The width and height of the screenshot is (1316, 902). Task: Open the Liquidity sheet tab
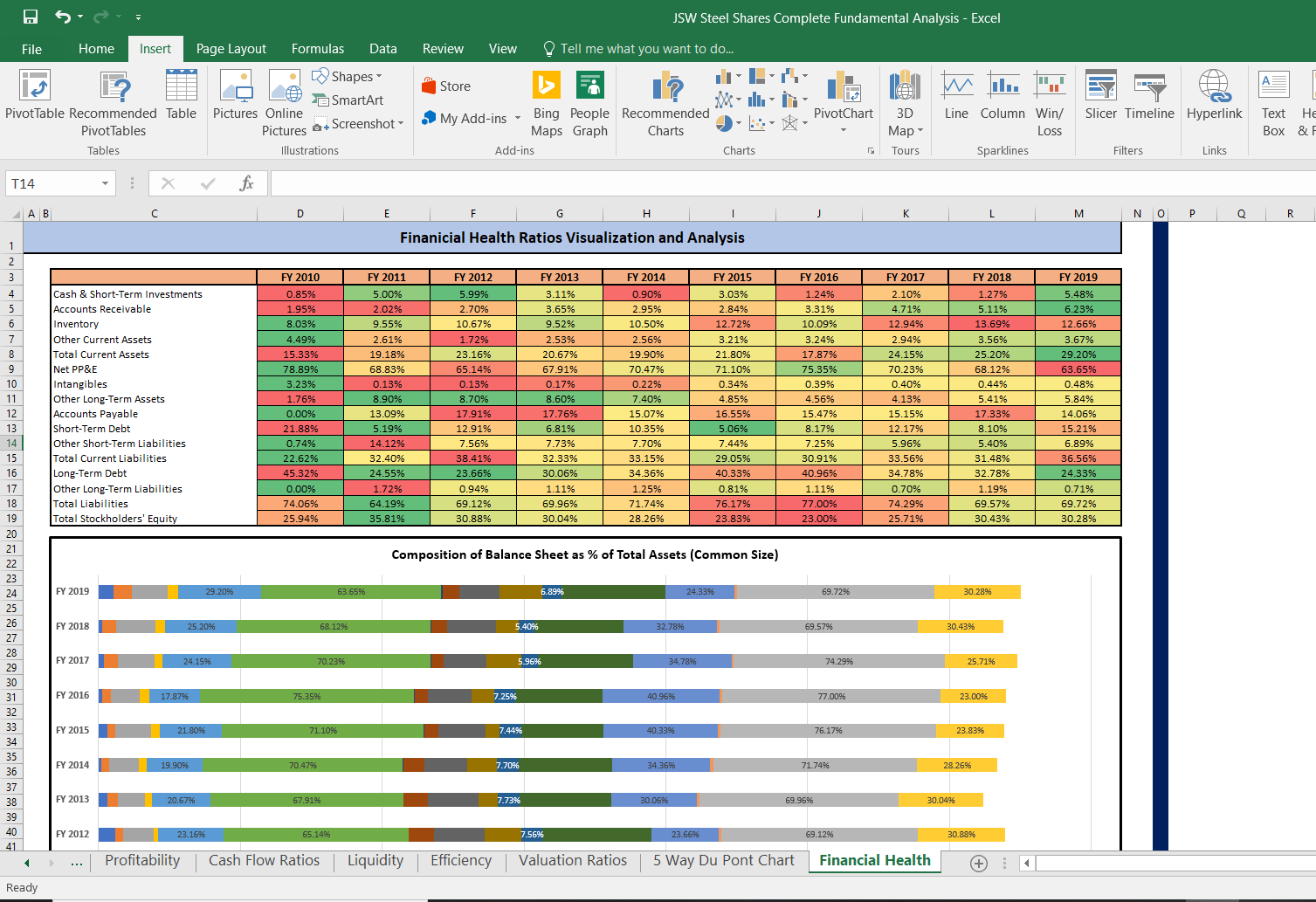click(376, 860)
